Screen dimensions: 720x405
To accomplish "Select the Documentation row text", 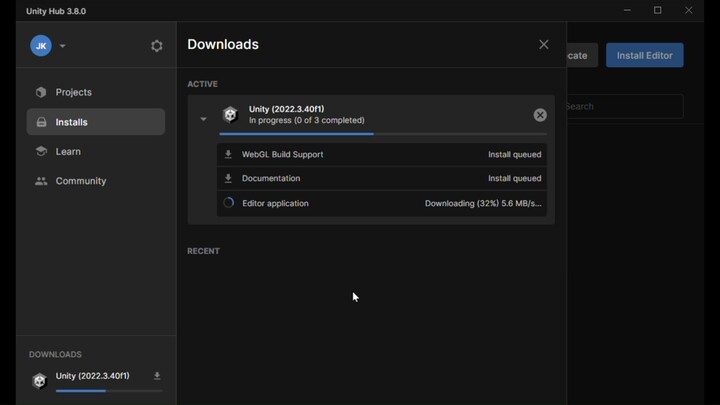I will click(x=271, y=178).
